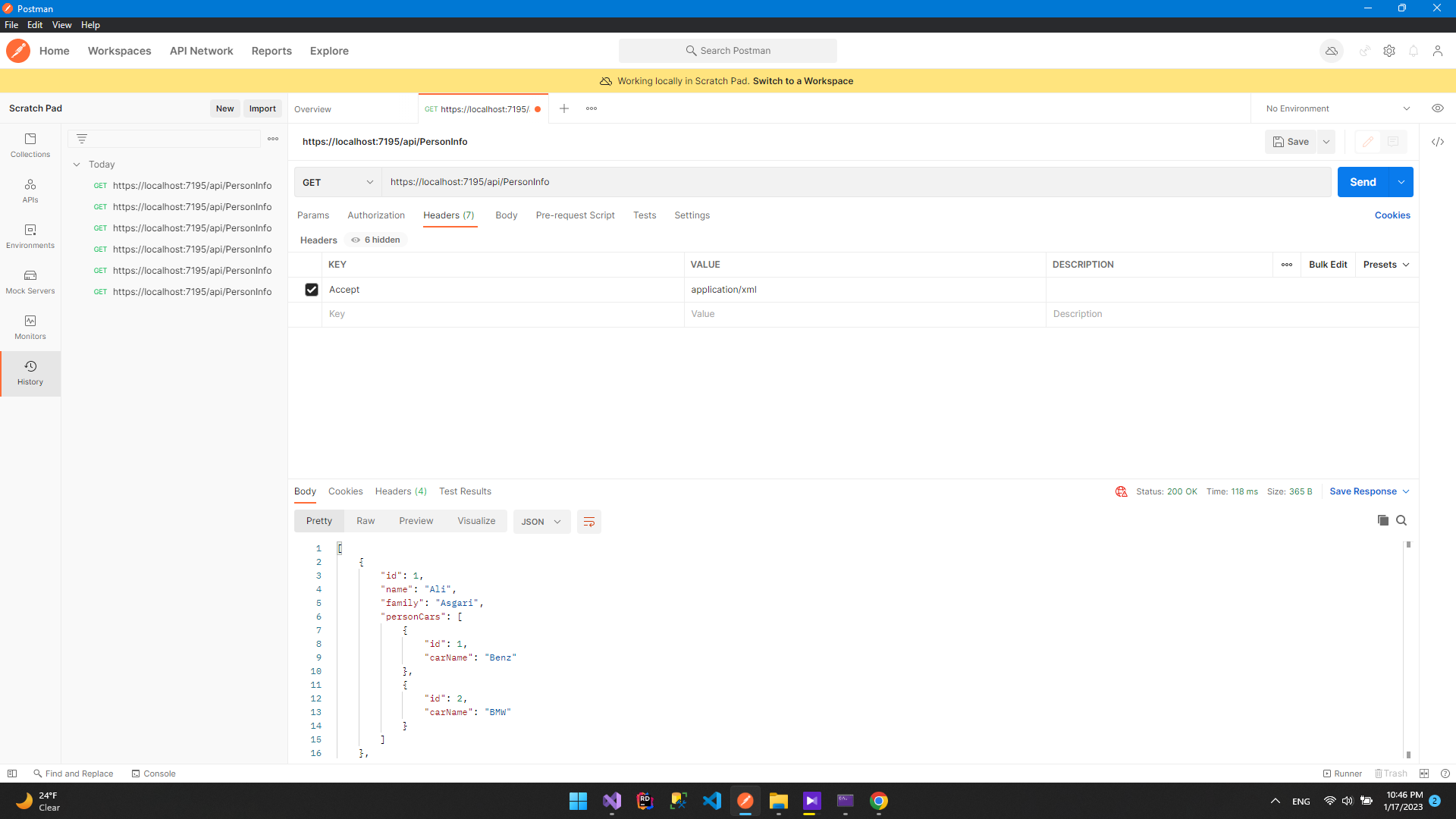Open the Pre-request Script tab
Image resolution: width=1456 pixels, height=819 pixels.
pos(576,215)
